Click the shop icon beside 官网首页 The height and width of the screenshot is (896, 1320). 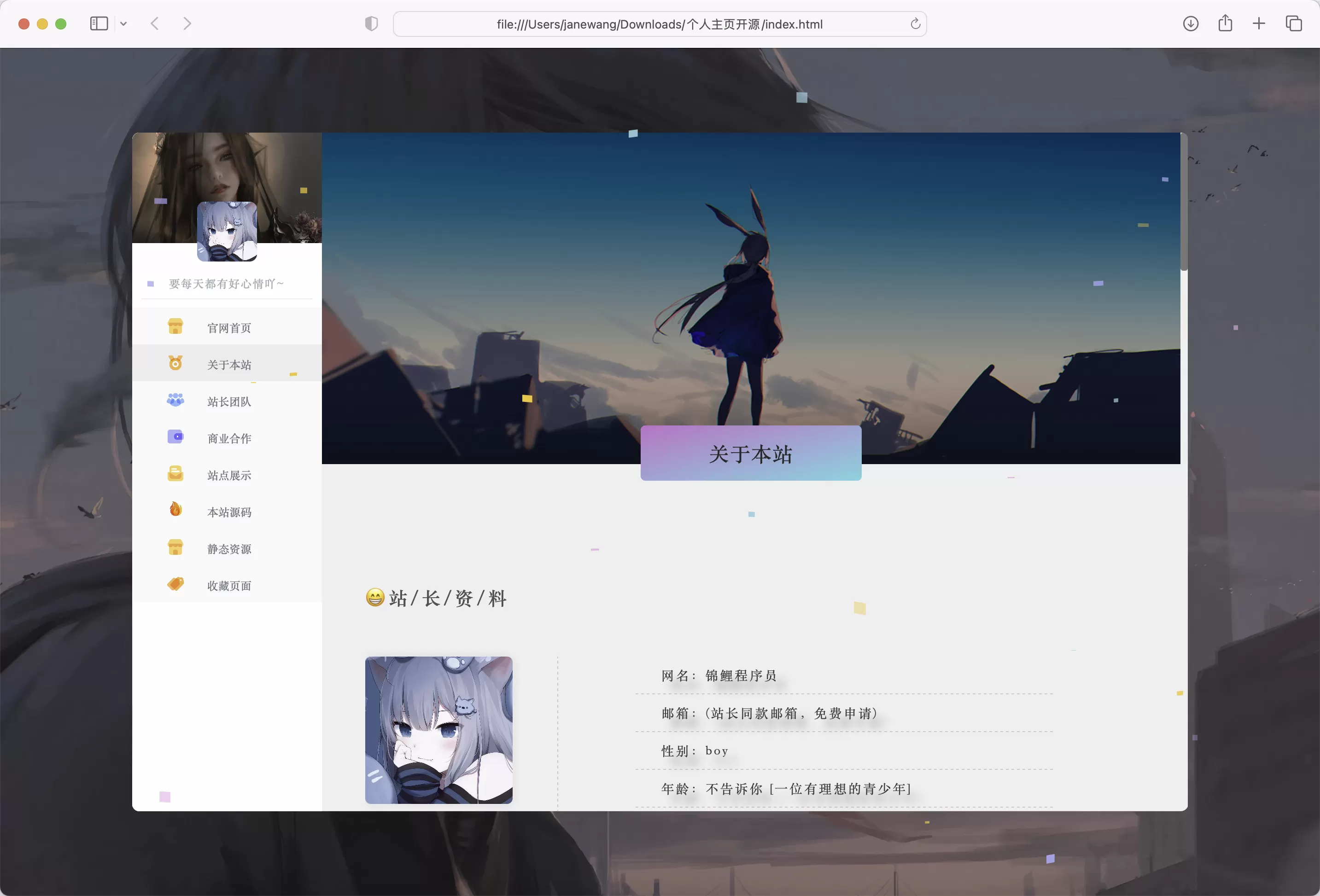[175, 326]
